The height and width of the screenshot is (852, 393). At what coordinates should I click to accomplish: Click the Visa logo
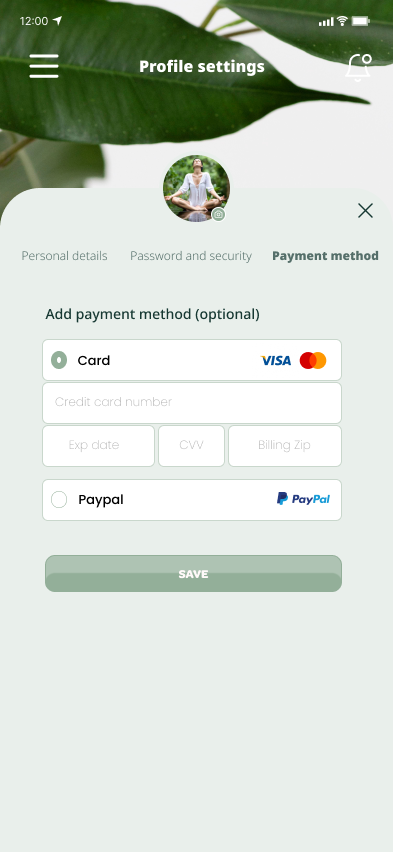276,360
